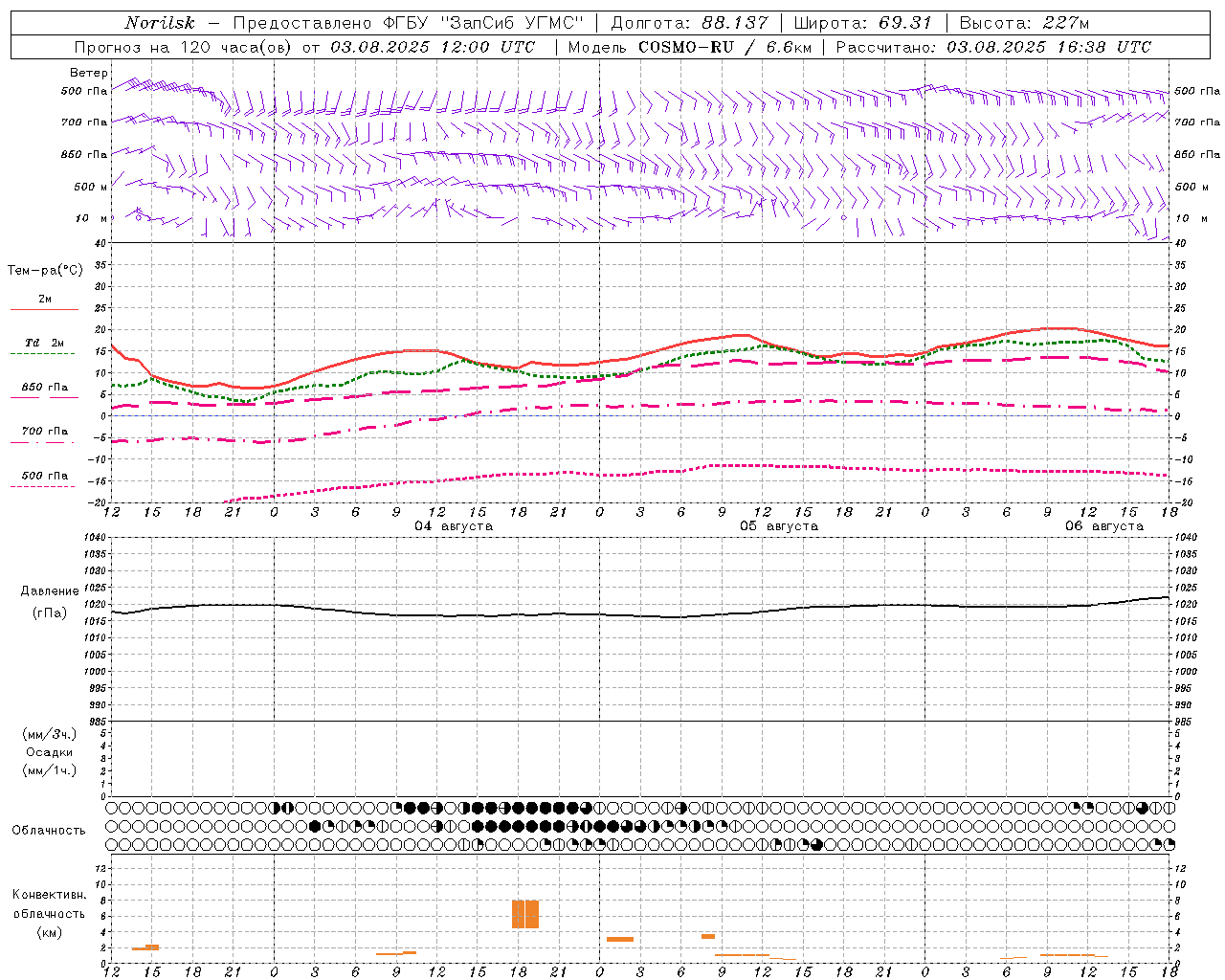The image size is (1225, 980).
Task: Select the 'Предоставлено ФГБУ "ЗапСиб УГМС"' text
Action: click(409, 23)
